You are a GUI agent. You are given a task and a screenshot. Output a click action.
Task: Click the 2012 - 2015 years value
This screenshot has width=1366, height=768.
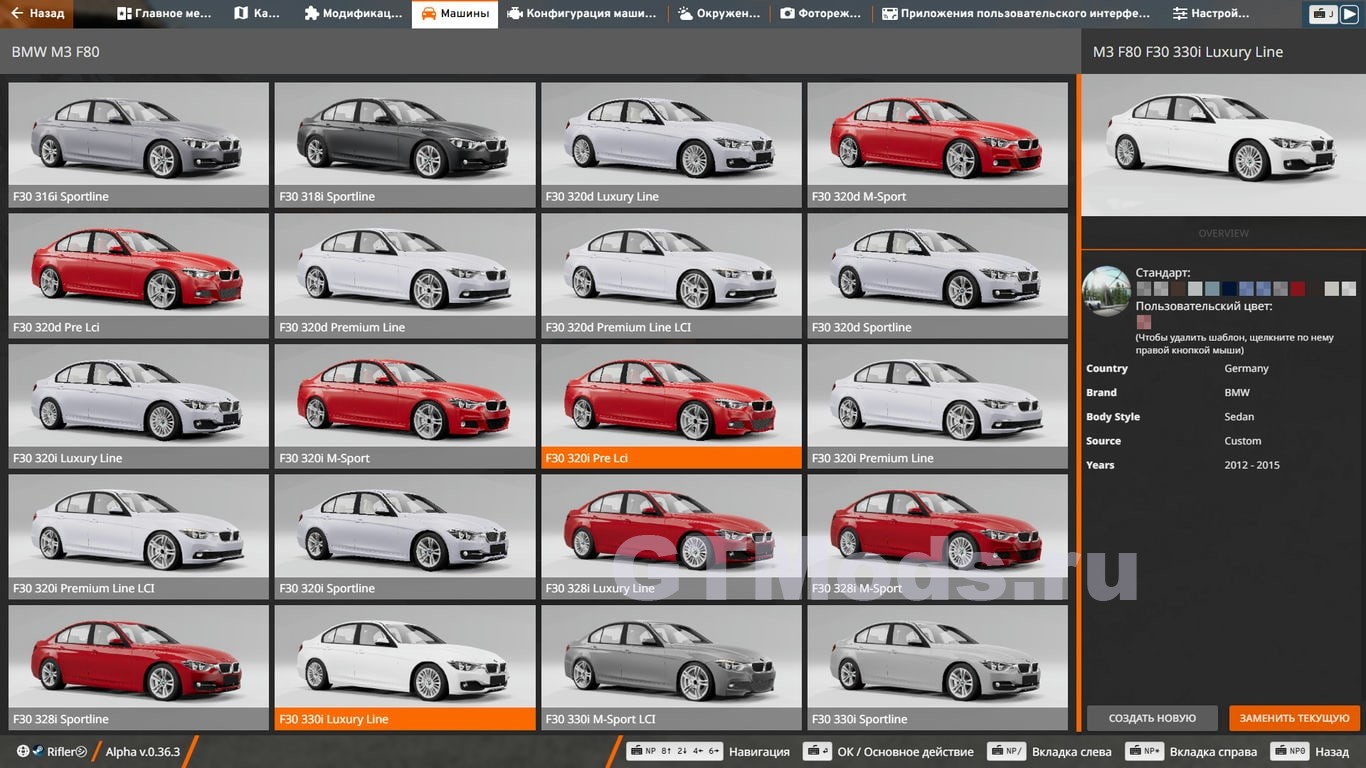tap(1252, 465)
